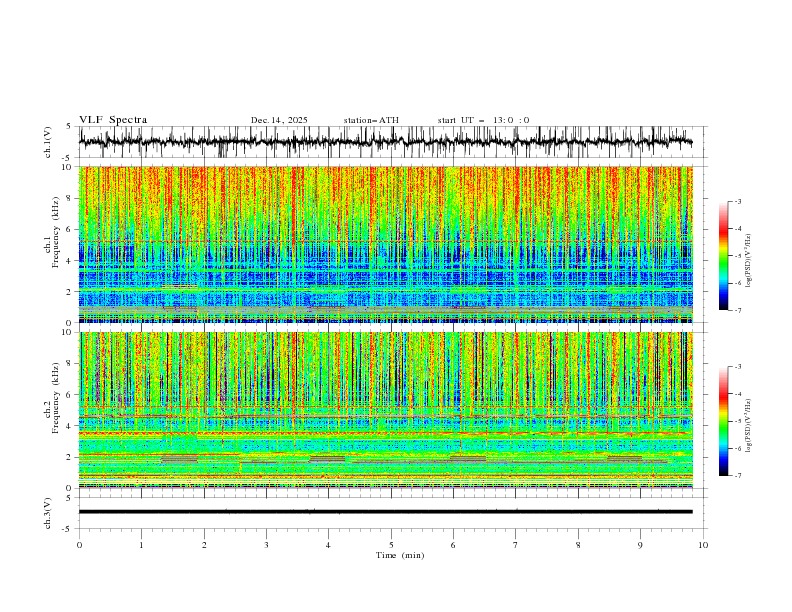
Task: Click the "-4" tick on ch.2 colorbar
Action: [738, 394]
